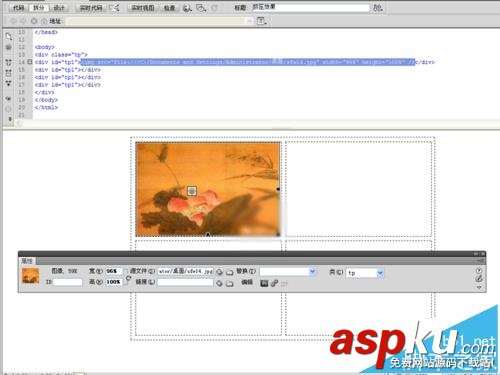This screenshot has height=375, width=500.
Task: Open the Properties panel options menu icon
Action: [480, 261]
